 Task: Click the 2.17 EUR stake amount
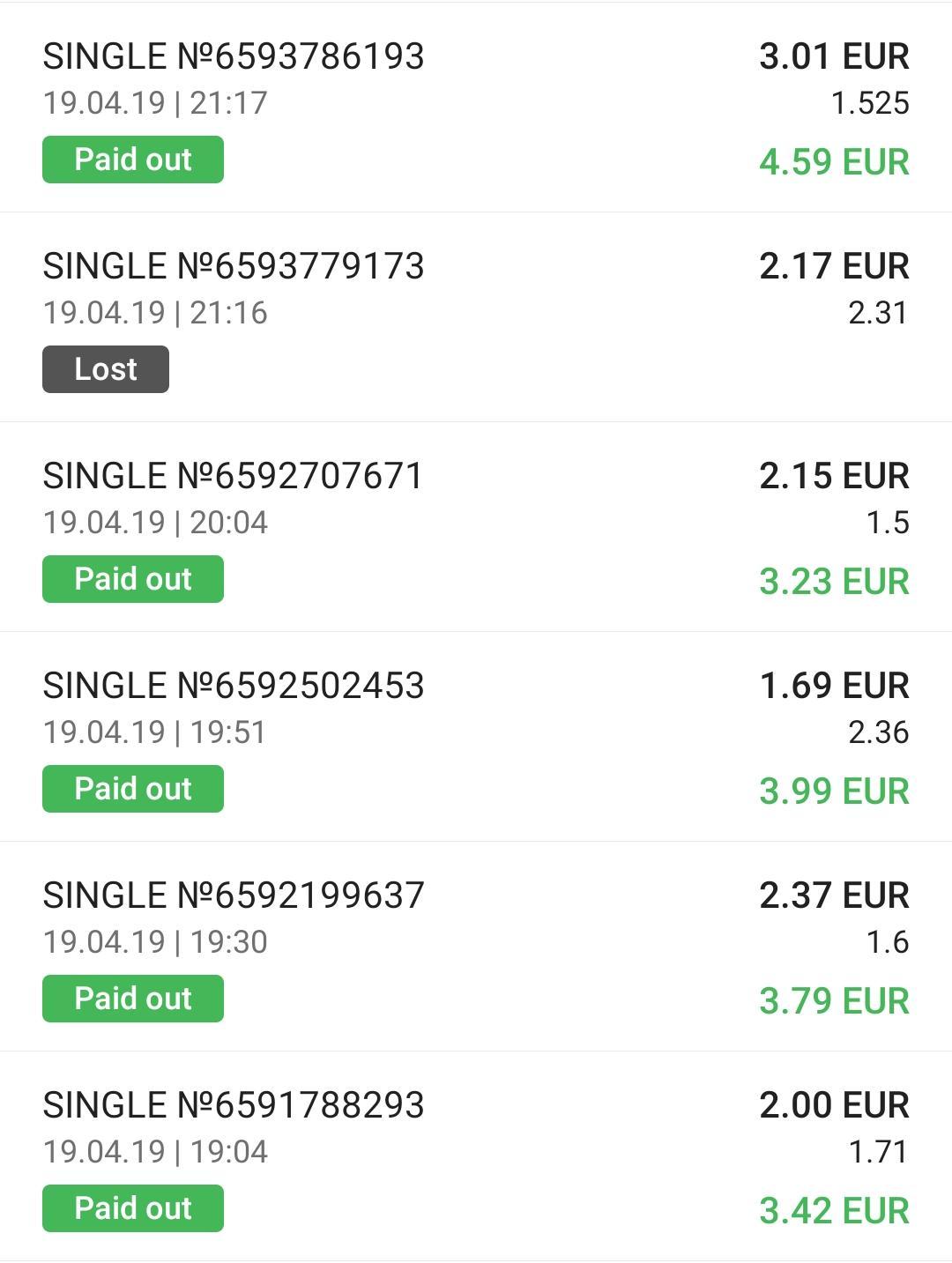pos(834,266)
